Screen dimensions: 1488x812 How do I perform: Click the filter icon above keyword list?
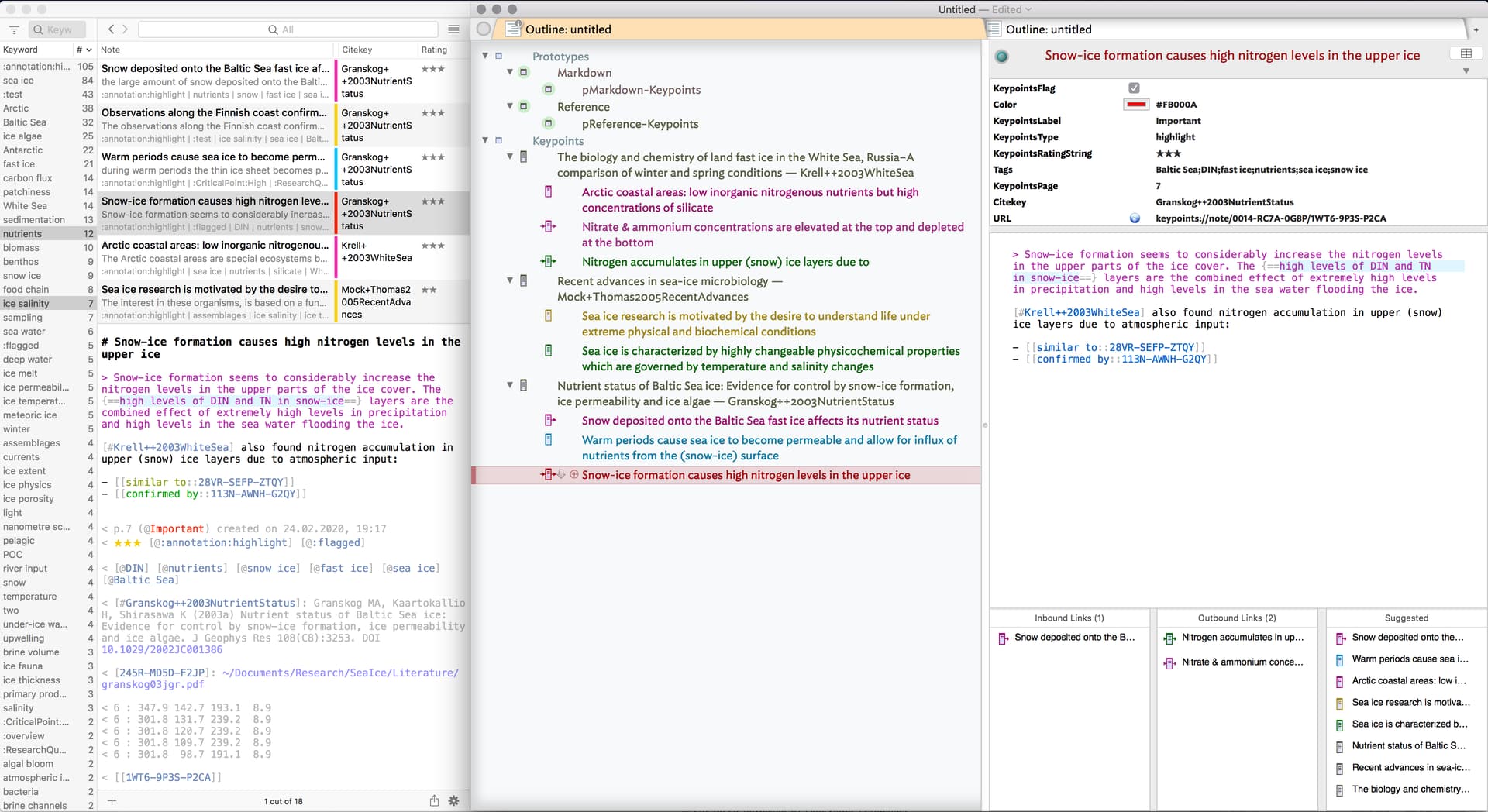coord(14,29)
